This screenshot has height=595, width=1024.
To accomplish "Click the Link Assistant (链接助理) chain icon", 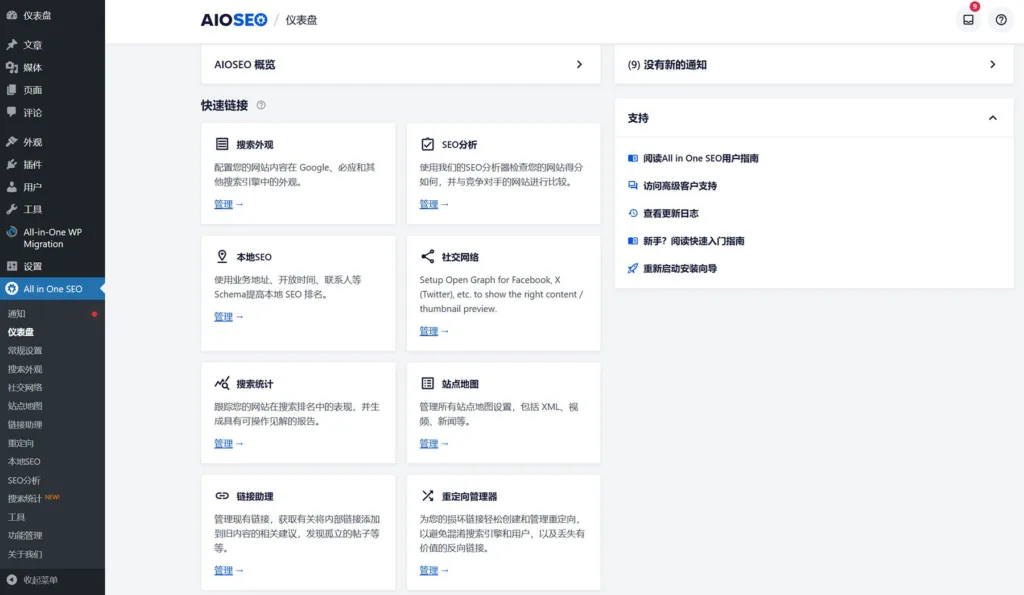I will tap(222, 496).
